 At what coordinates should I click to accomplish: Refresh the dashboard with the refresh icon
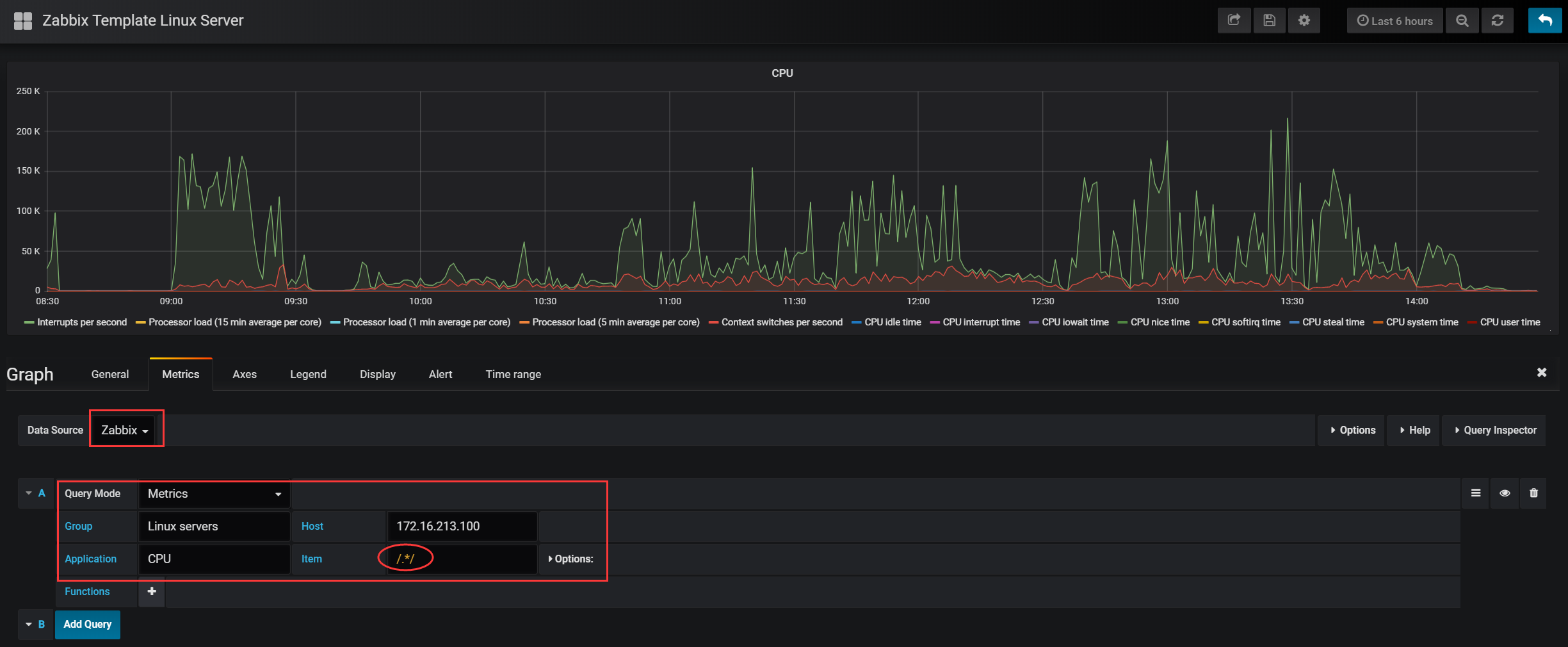(1498, 20)
